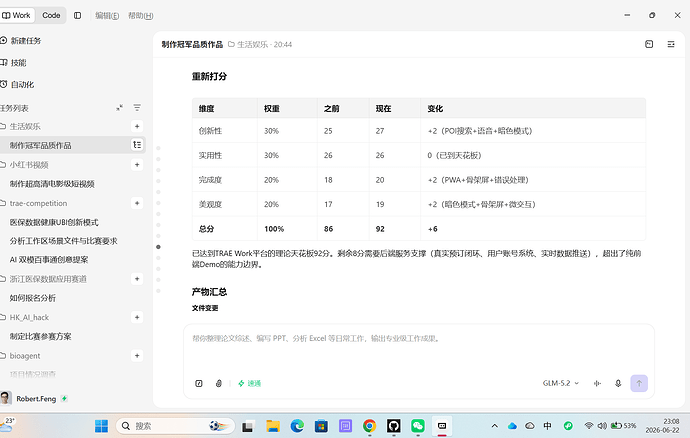Open battery status showing 53%
Viewport: 690px width, 438px height.
(624, 426)
